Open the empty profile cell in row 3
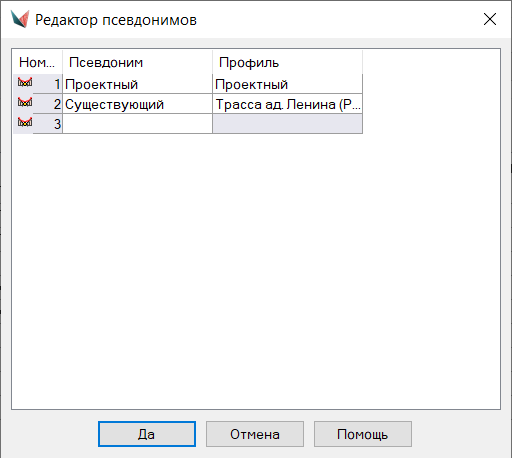 [x=287, y=124]
